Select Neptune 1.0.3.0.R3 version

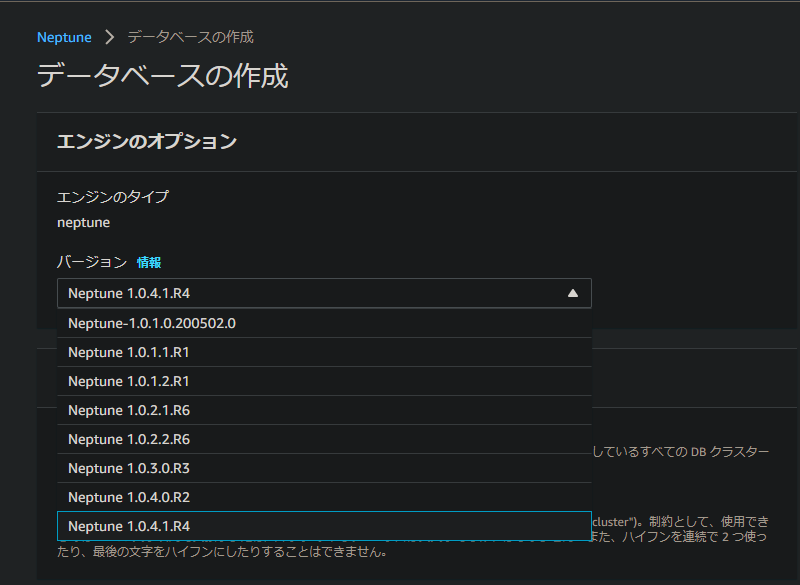pyautogui.click(x=324, y=468)
